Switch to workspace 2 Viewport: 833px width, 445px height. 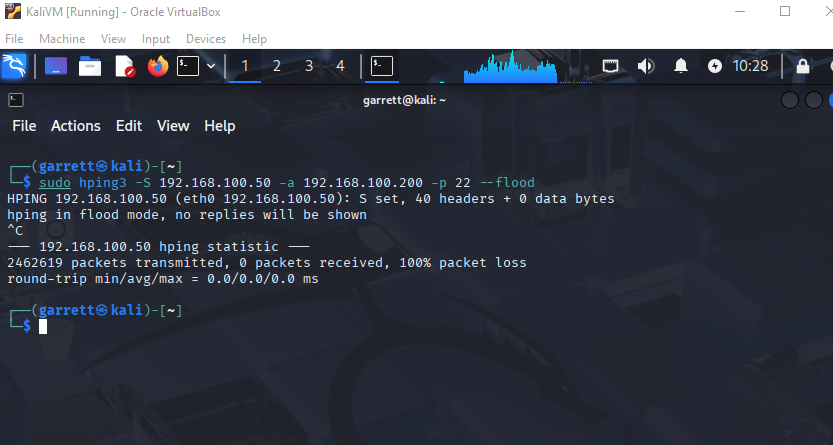coord(277,66)
